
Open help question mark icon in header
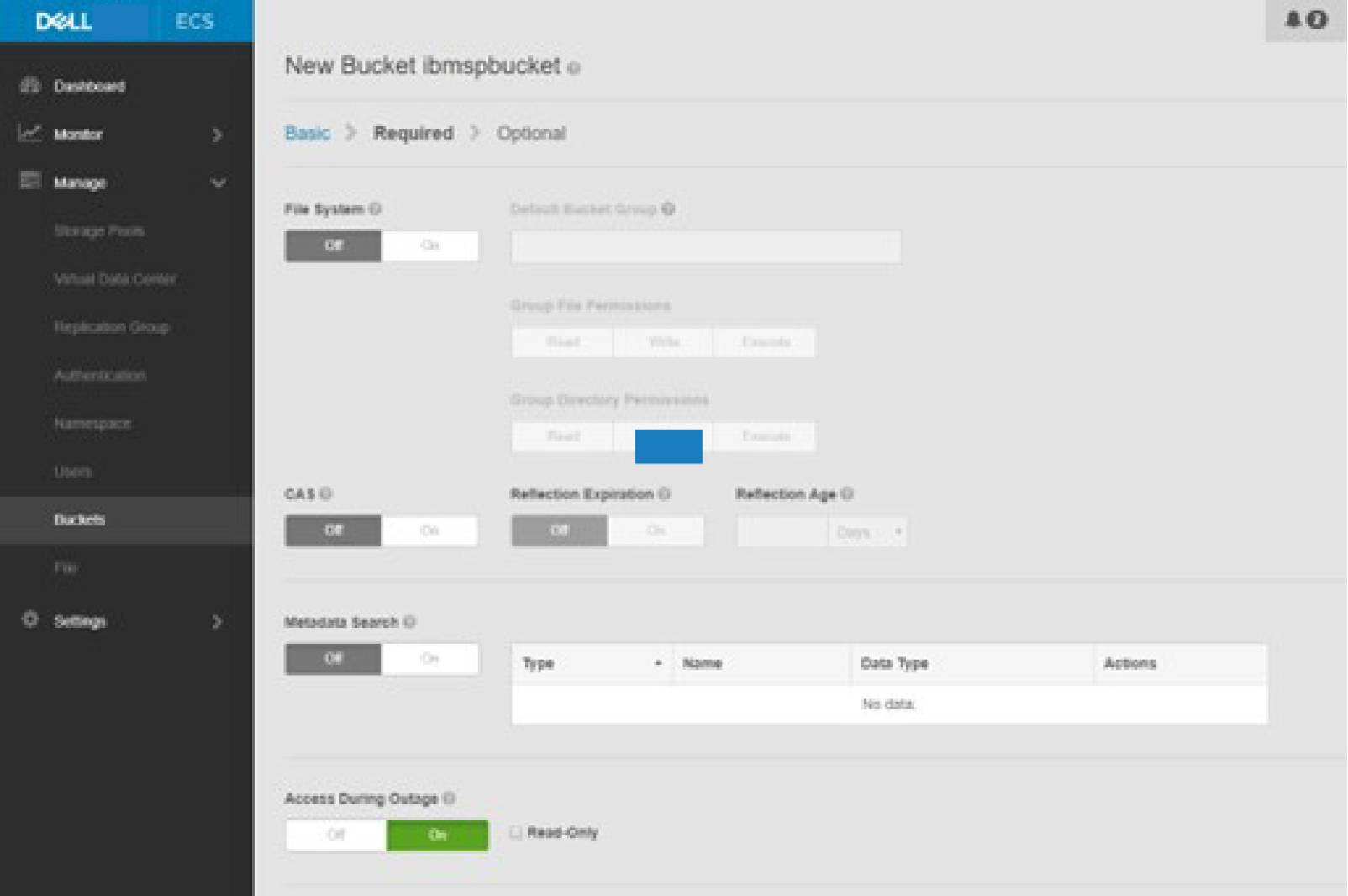point(1317,19)
